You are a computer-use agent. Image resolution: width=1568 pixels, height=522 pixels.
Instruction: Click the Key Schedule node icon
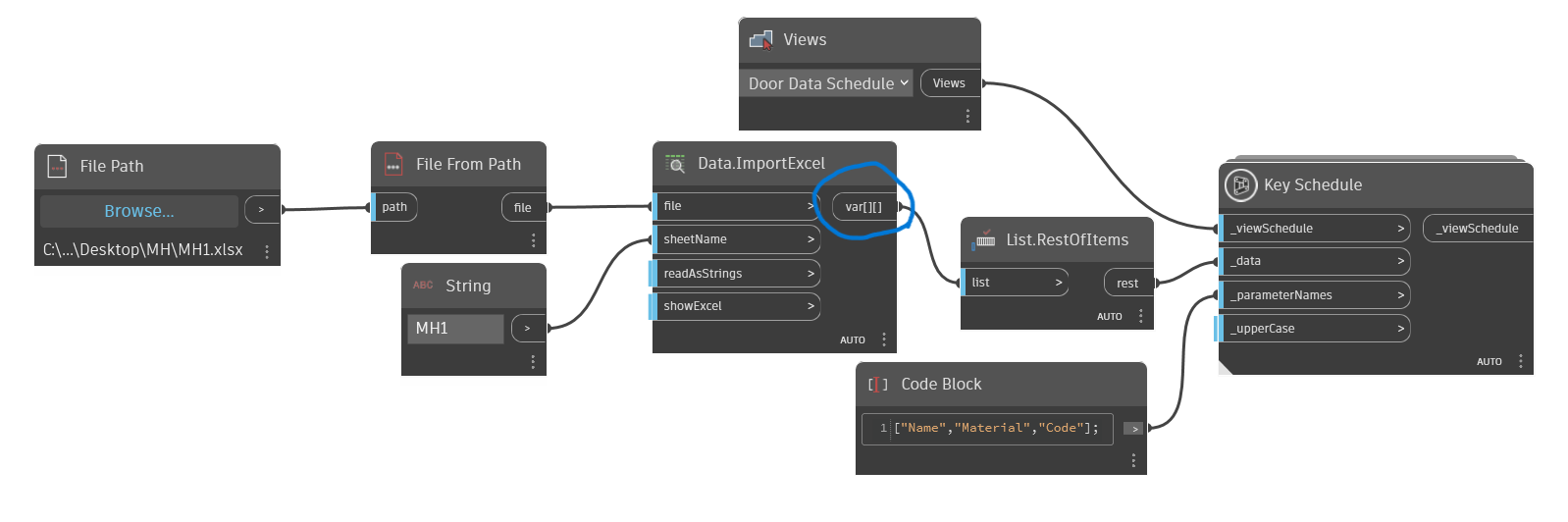(1240, 184)
